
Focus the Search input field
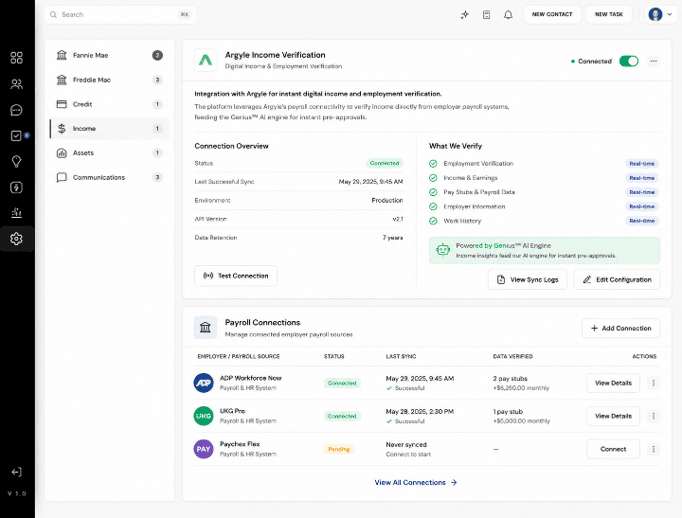tap(120, 15)
